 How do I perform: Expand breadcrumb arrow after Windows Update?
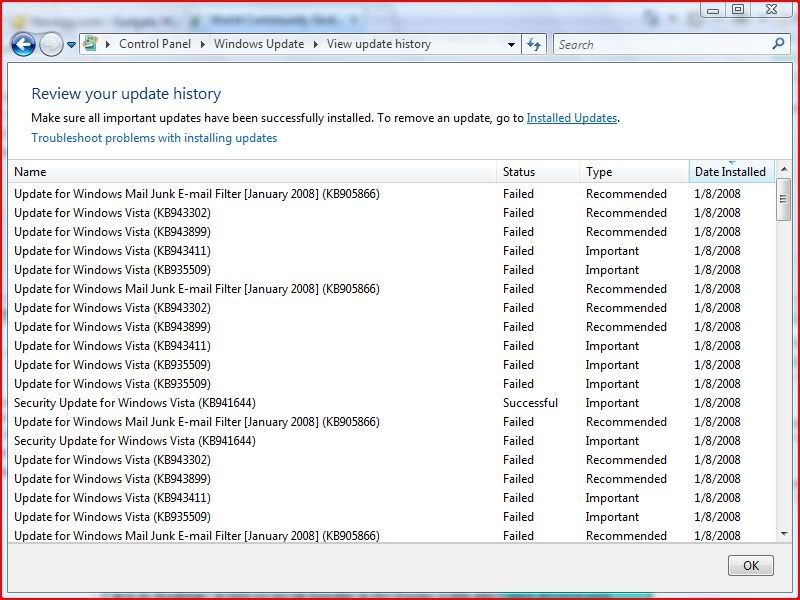pyautogui.click(x=317, y=44)
